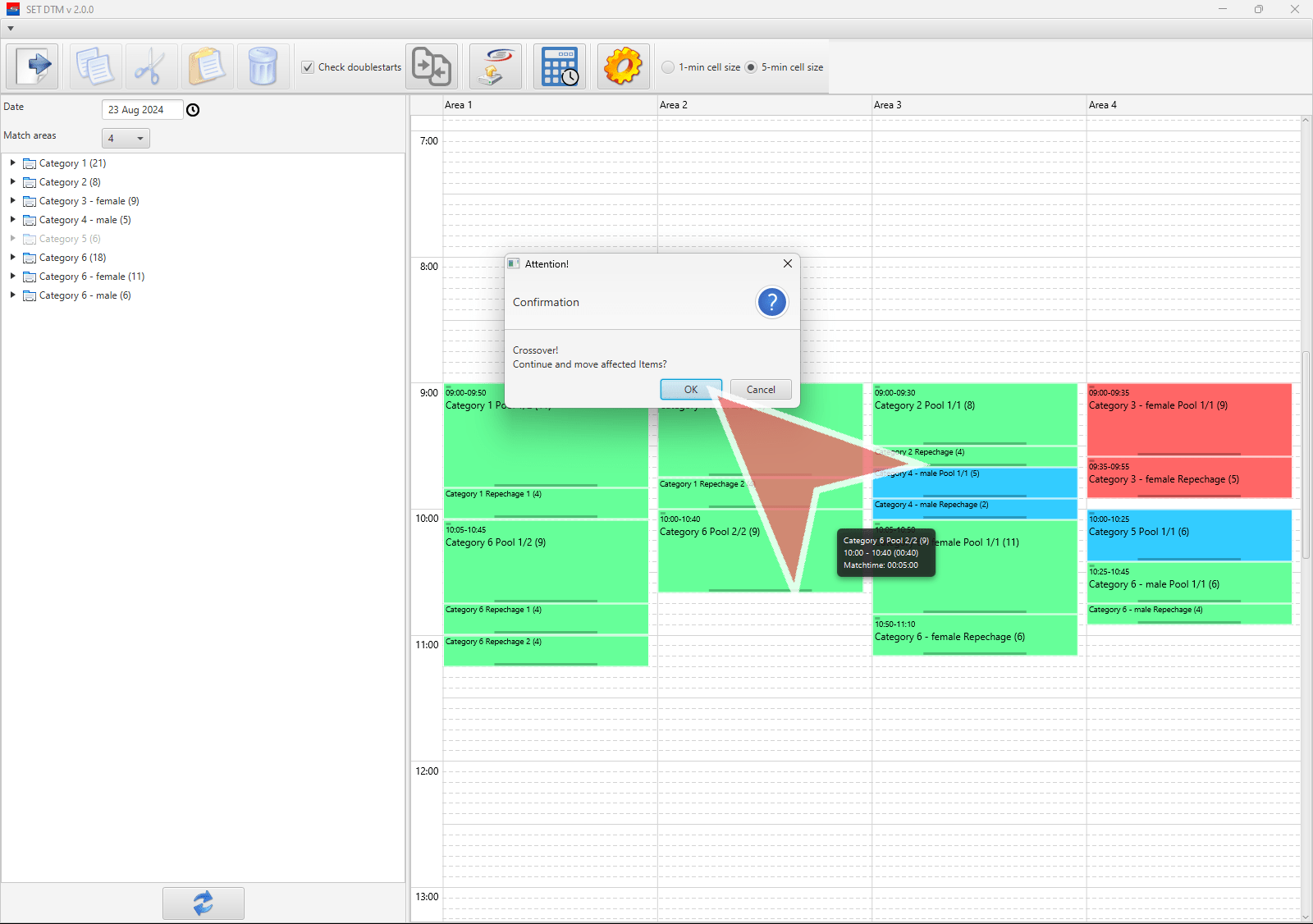The width and height of the screenshot is (1313, 924).
Task: Click the copy documents toolbar icon
Action: 95,66
